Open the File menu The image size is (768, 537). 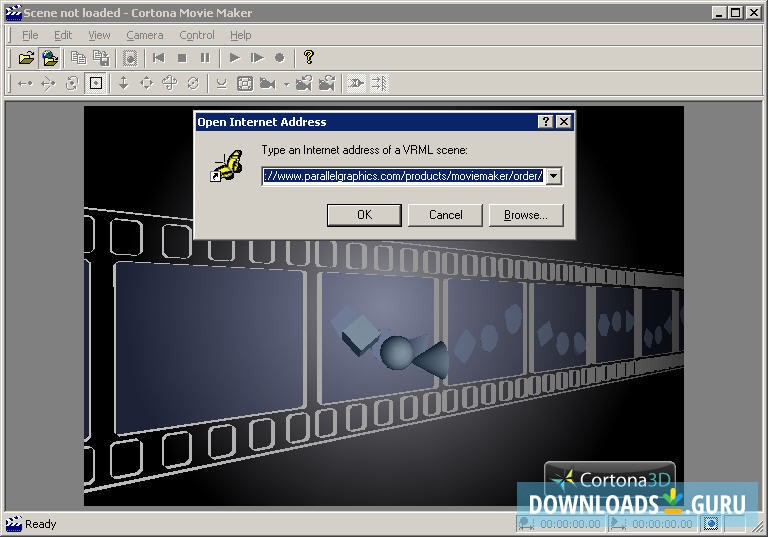click(x=30, y=35)
